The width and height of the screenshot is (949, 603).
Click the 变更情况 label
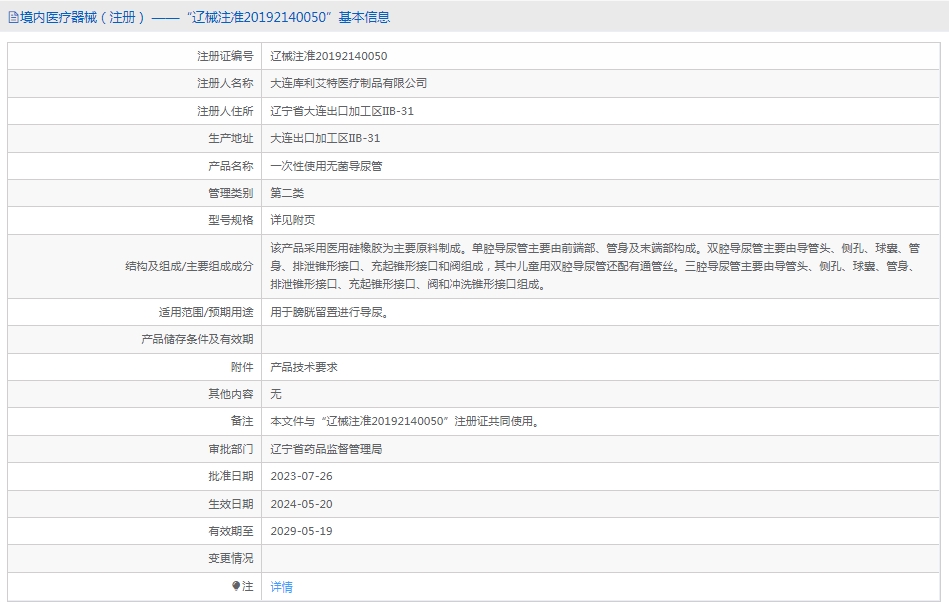click(x=231, y=559)
